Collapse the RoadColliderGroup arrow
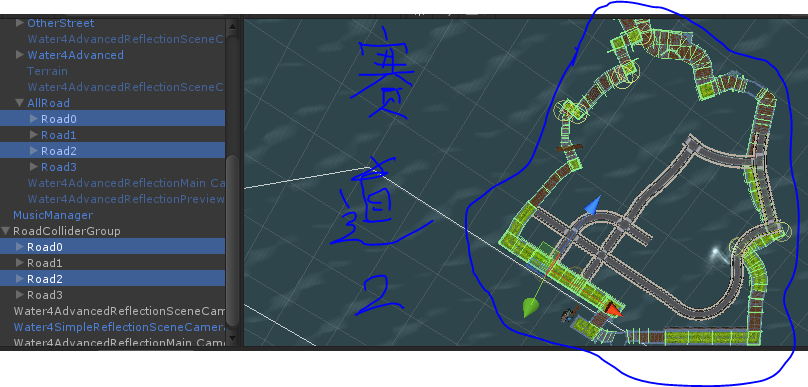The image size is (808, 387). [6, 230]
